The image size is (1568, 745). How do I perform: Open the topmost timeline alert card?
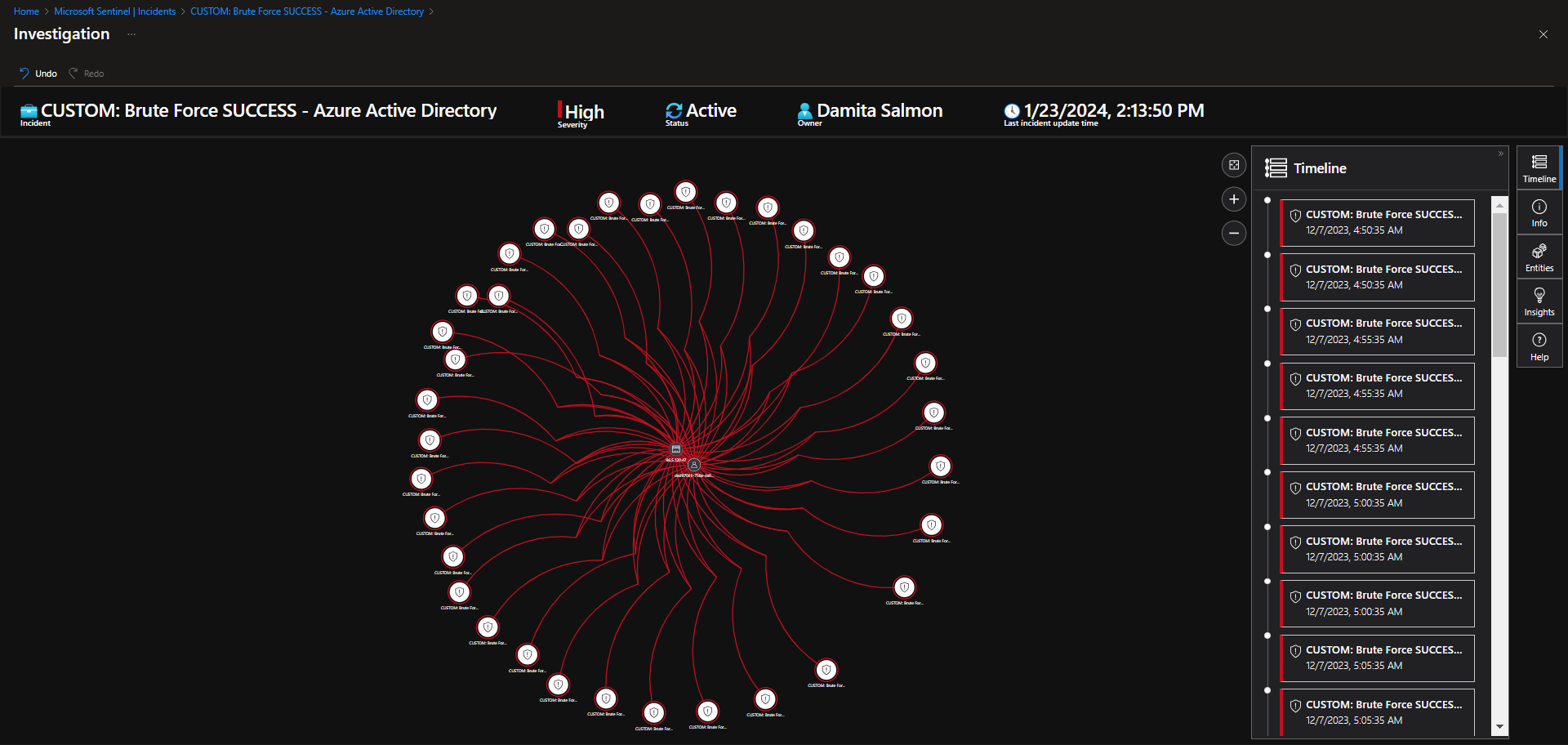pos(1377,222)
